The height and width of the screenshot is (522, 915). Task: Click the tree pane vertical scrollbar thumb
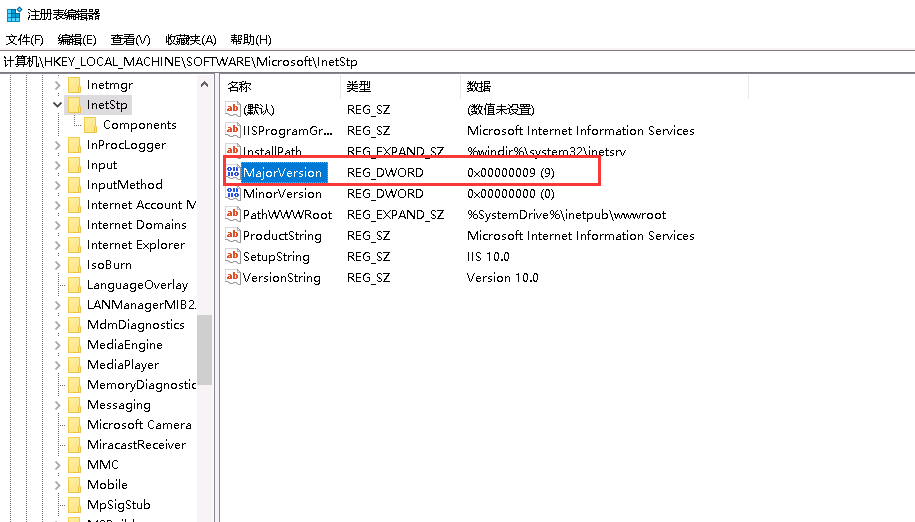(204, 349)
